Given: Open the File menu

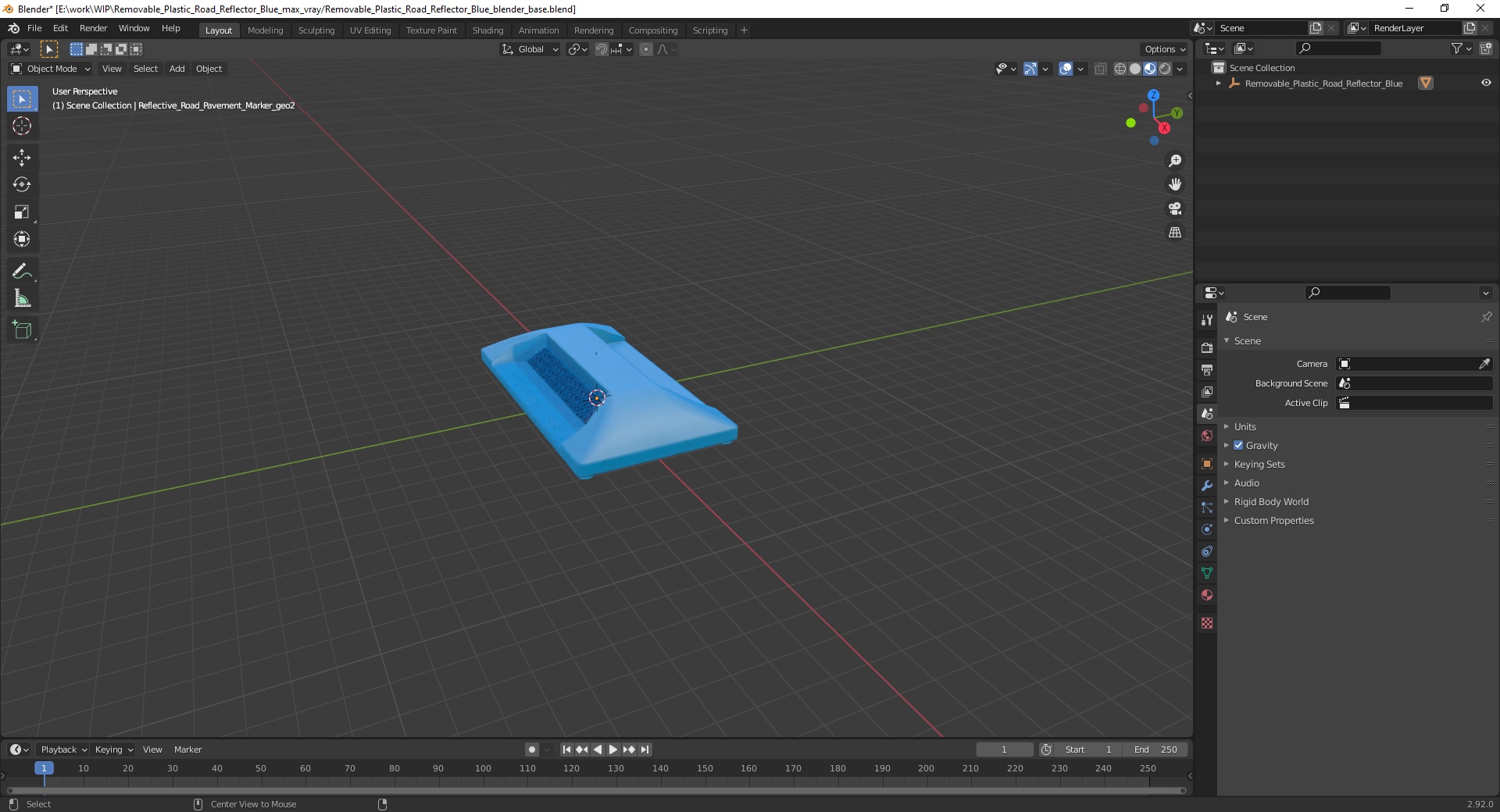Looking at the screenshot, I should coord(34,28).
